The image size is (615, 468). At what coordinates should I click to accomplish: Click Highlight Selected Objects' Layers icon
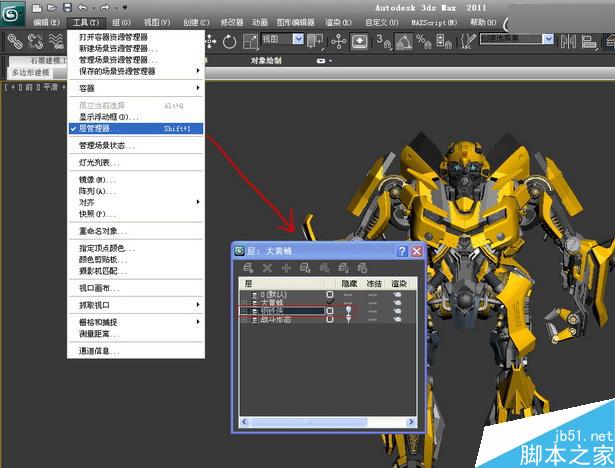(x=324, y=268)
